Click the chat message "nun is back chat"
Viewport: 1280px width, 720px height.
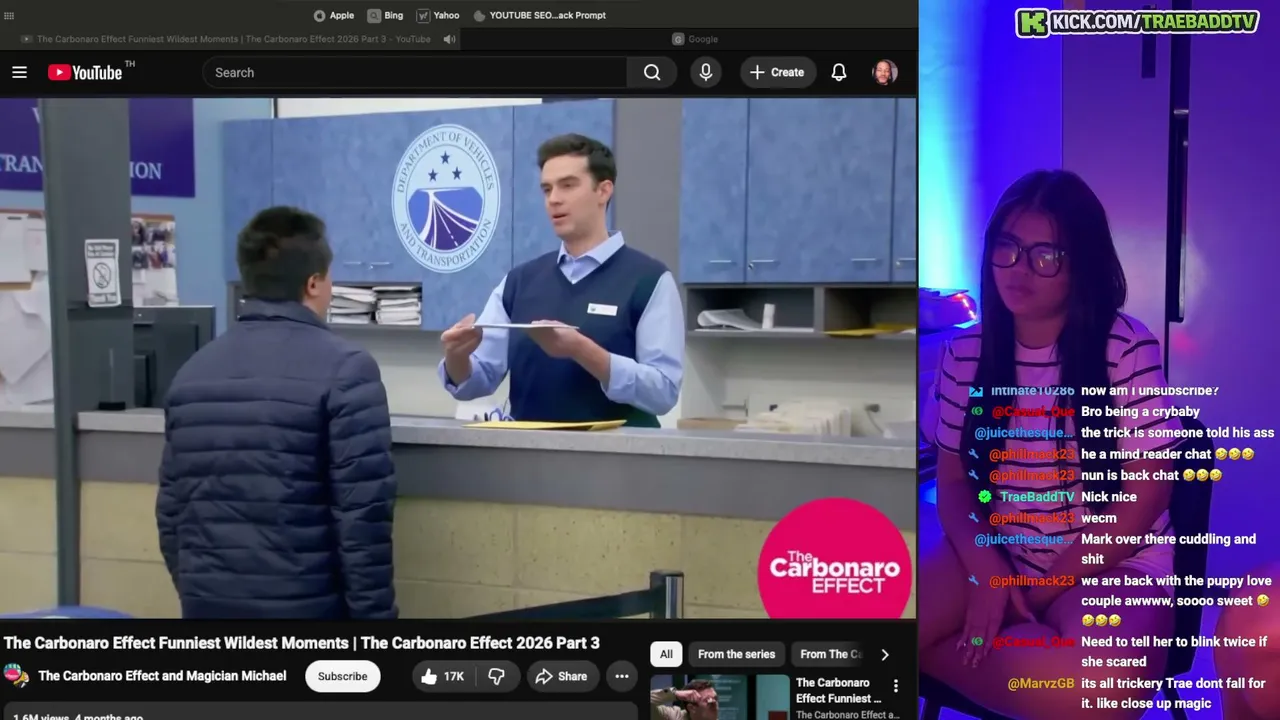(1151, 475)
